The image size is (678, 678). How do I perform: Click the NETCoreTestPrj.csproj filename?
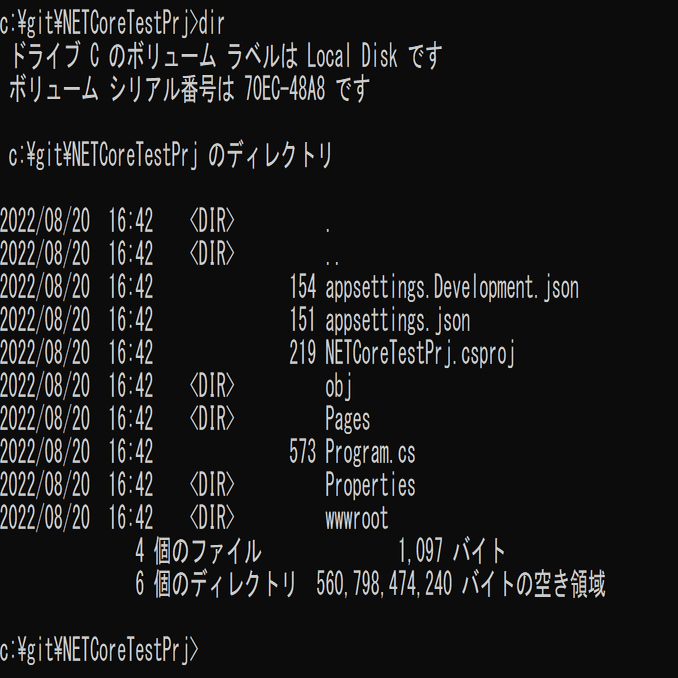tap(419, 353)
